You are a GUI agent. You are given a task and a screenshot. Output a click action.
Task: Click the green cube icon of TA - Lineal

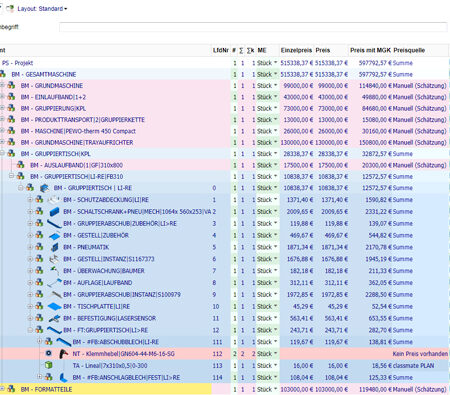point(49,365)
